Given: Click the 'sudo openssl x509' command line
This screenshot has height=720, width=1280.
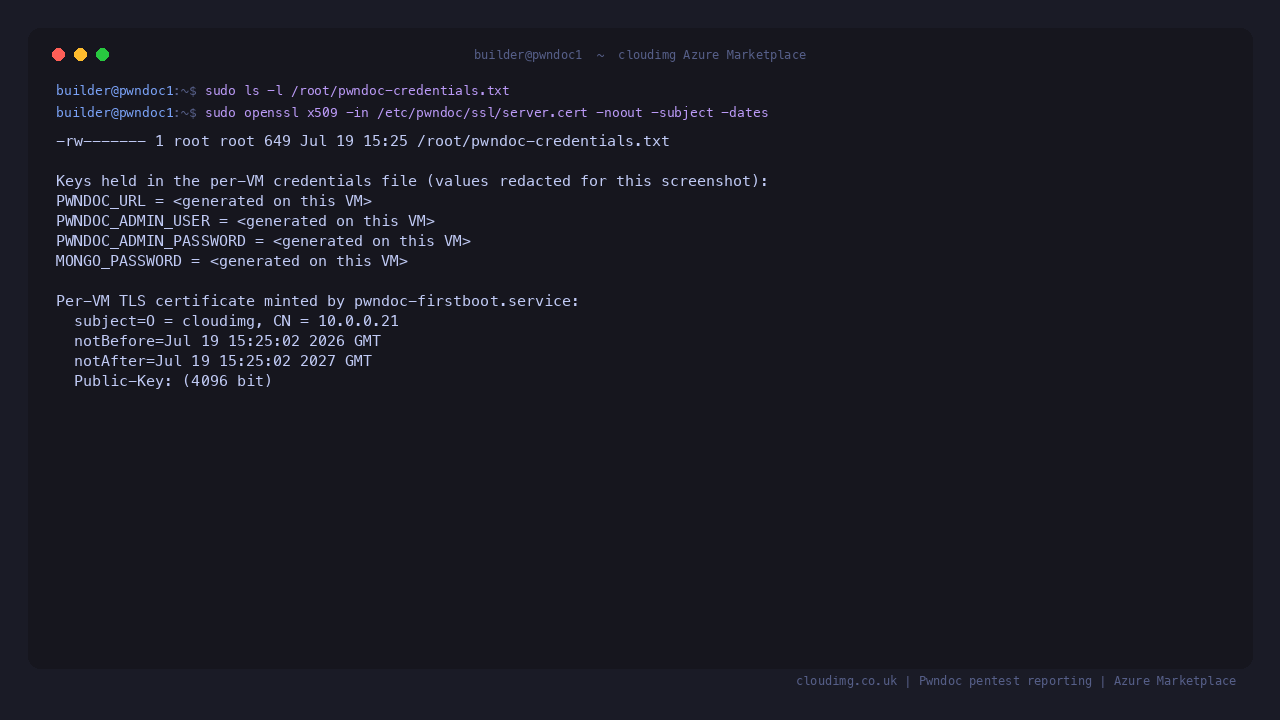Looking at the screenshot, I should (x=486, y=113).
